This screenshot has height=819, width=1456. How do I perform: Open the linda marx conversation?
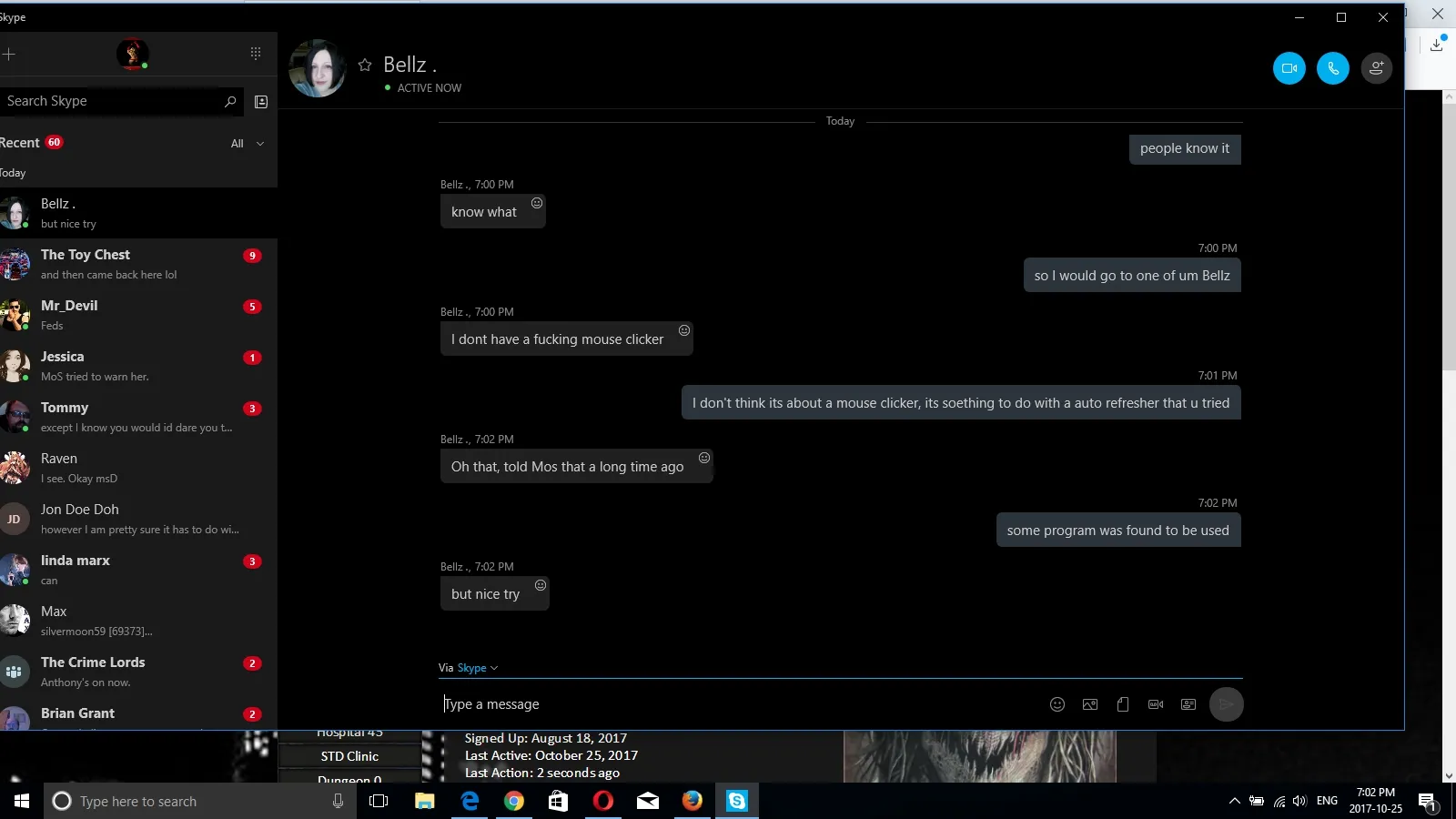tap(138, 570)
